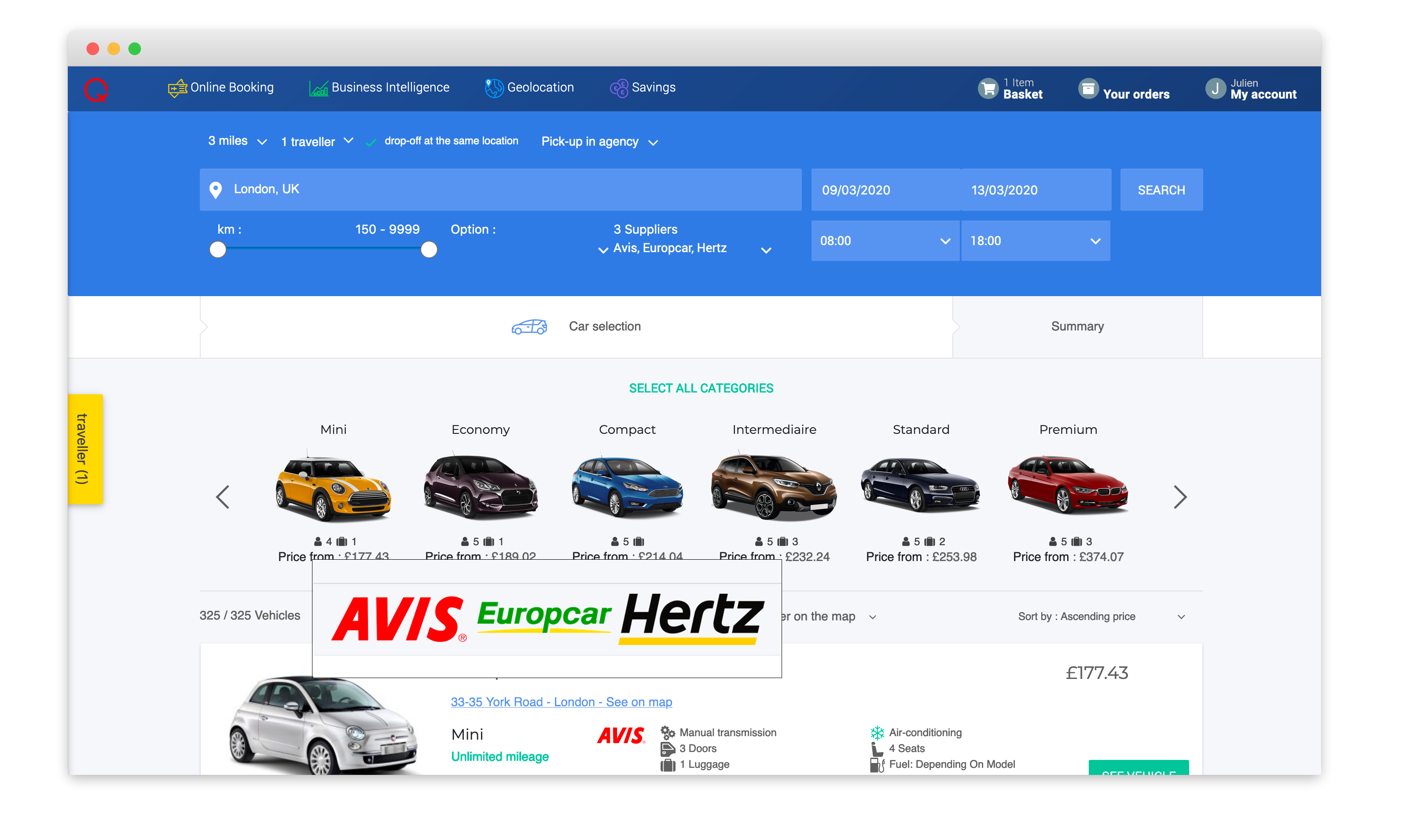Open the Online Booking menu

221,88
